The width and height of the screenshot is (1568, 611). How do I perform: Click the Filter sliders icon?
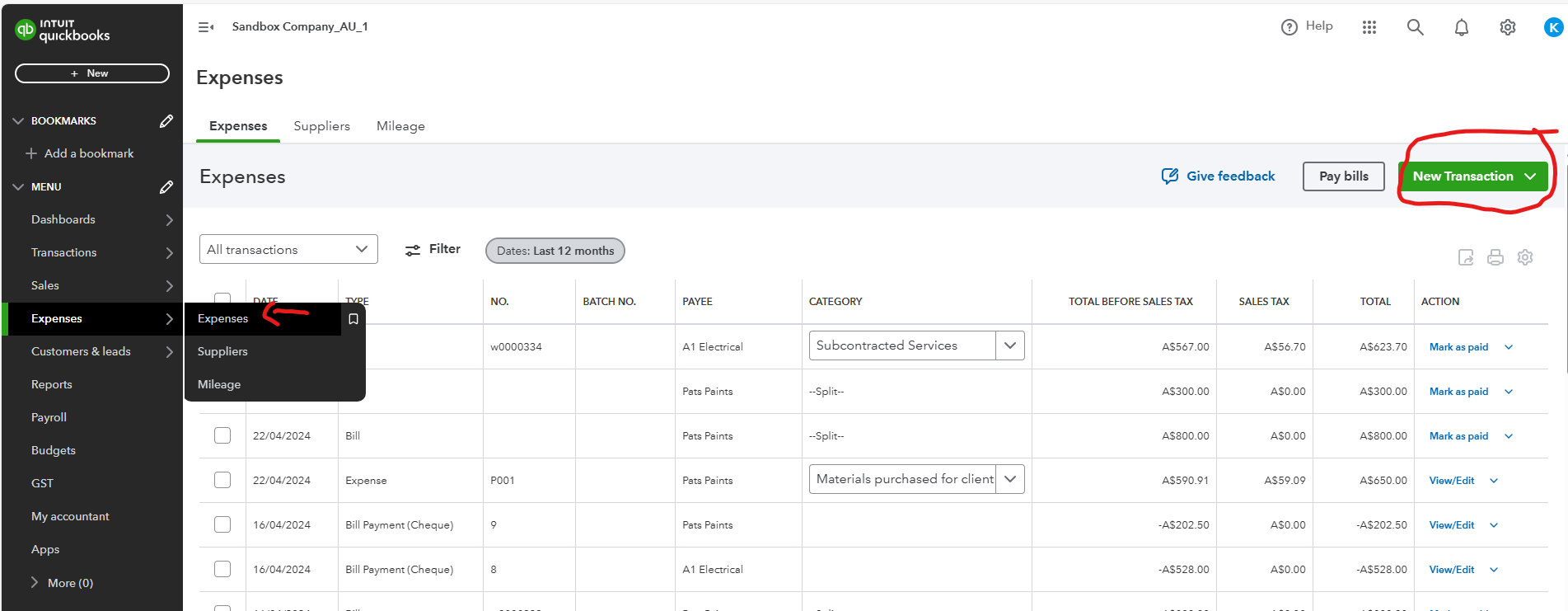click(413, 250)
